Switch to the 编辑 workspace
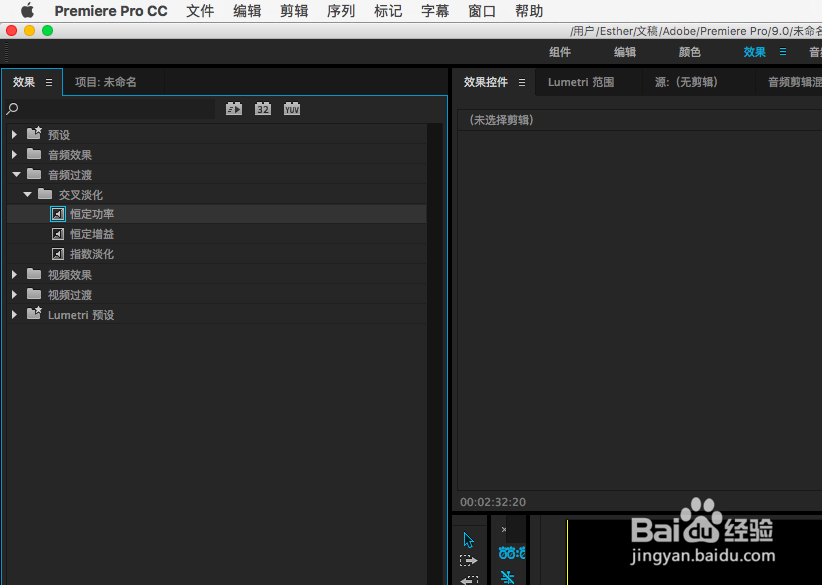The width and height of the screenshot is (822, 585). point(625,52)
